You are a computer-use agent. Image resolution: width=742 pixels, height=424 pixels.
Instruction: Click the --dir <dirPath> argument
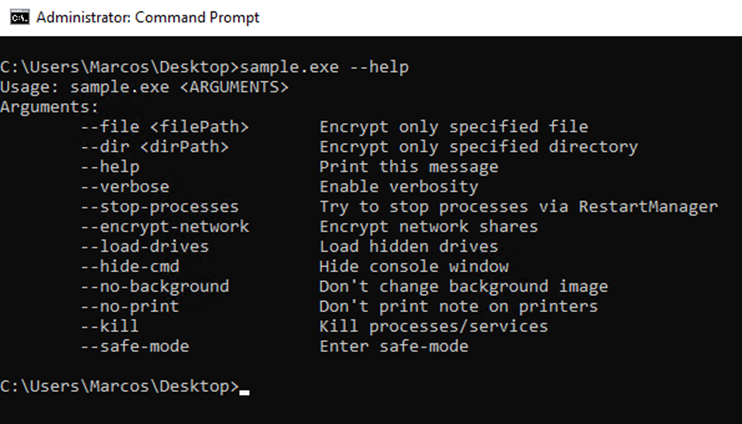click(x=155, y=147)
